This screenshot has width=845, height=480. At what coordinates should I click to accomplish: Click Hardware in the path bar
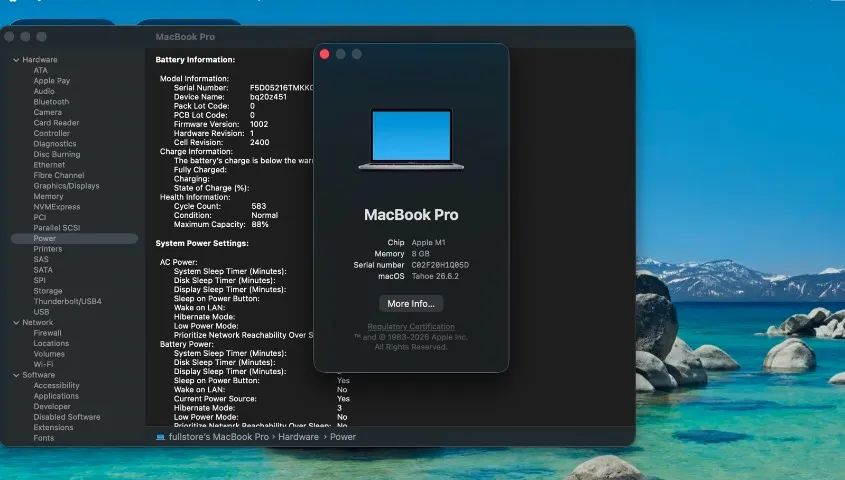[299, 437]
